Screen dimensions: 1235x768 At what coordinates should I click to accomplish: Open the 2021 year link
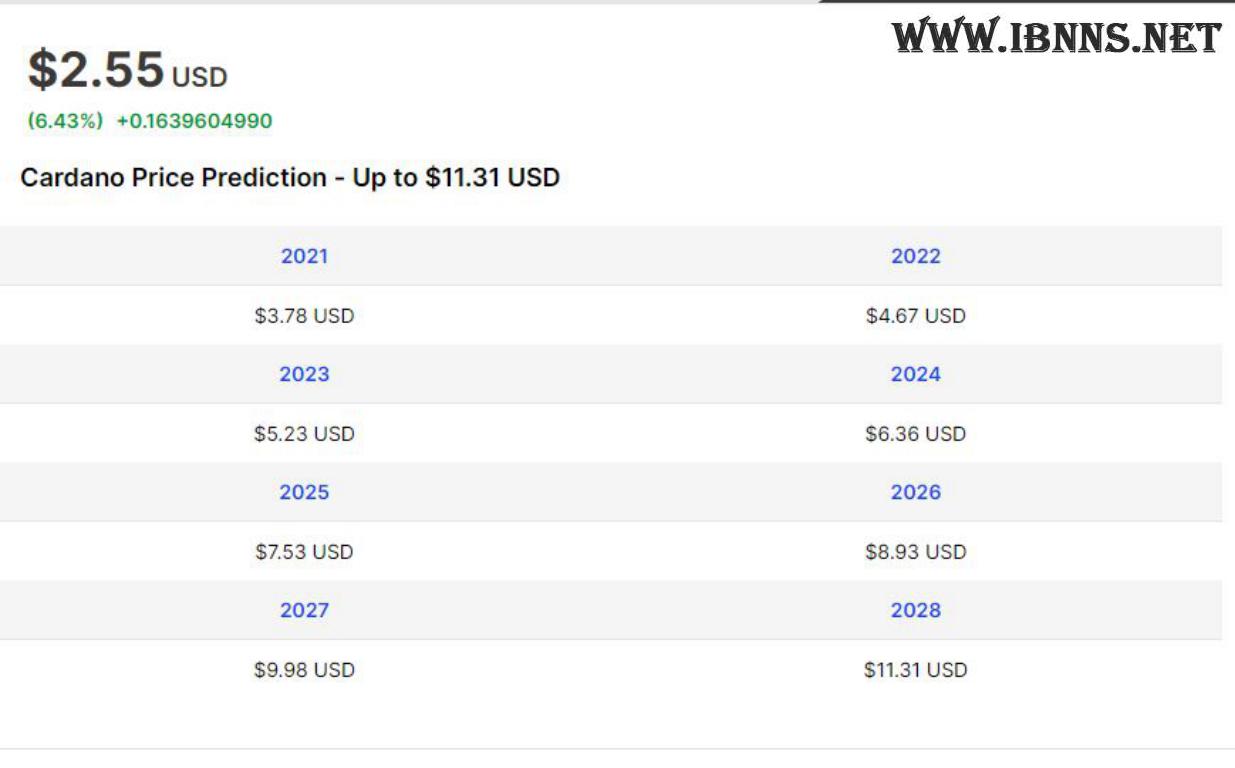click(304, 256)
